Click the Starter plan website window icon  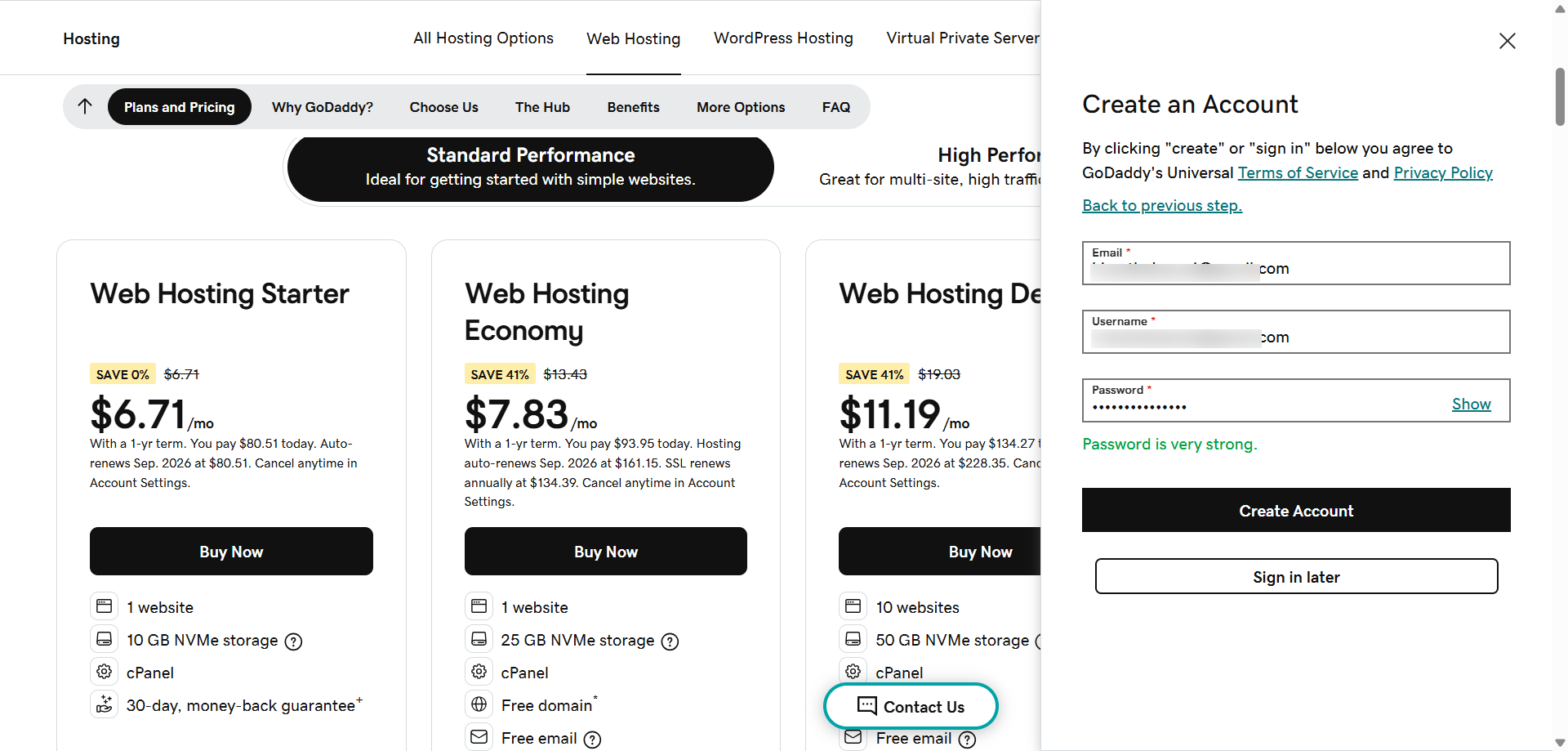(105, 606)
